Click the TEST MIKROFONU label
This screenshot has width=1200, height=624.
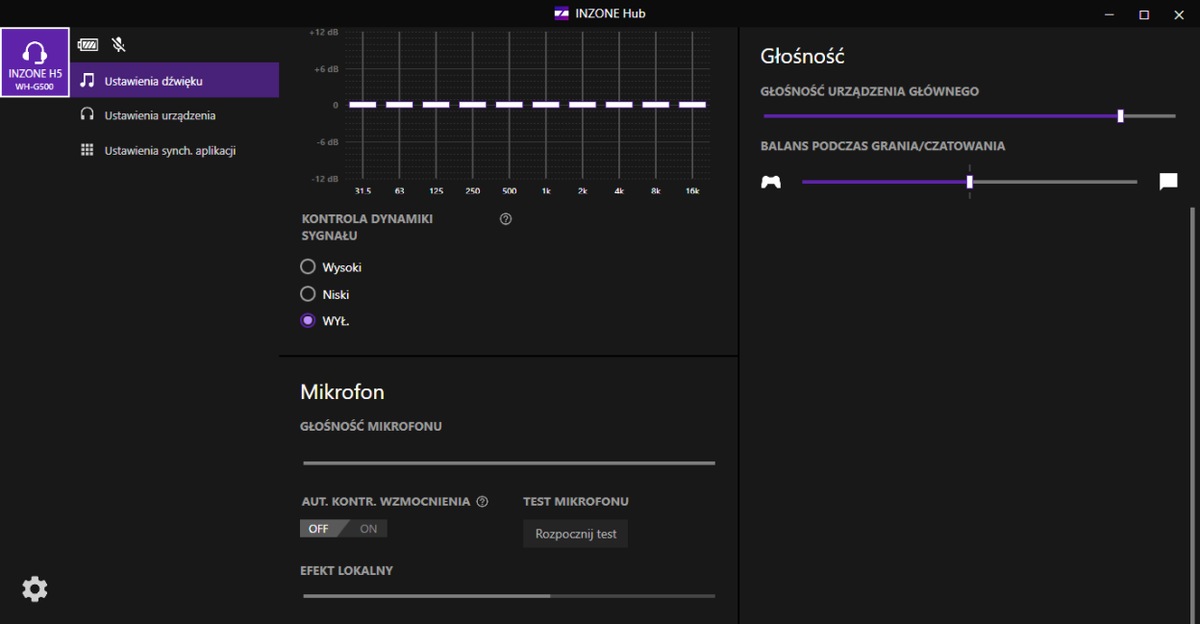pos(576,502)
